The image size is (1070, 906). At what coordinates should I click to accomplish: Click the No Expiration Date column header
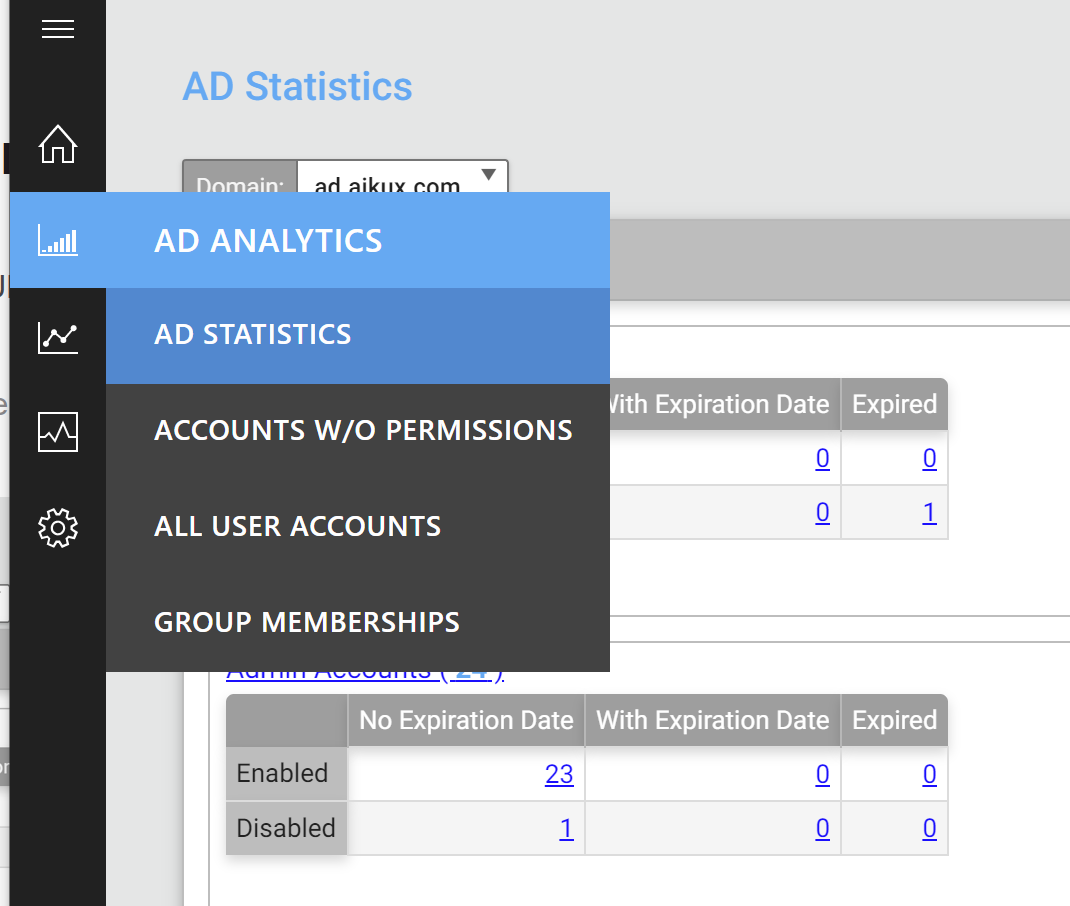466,720
